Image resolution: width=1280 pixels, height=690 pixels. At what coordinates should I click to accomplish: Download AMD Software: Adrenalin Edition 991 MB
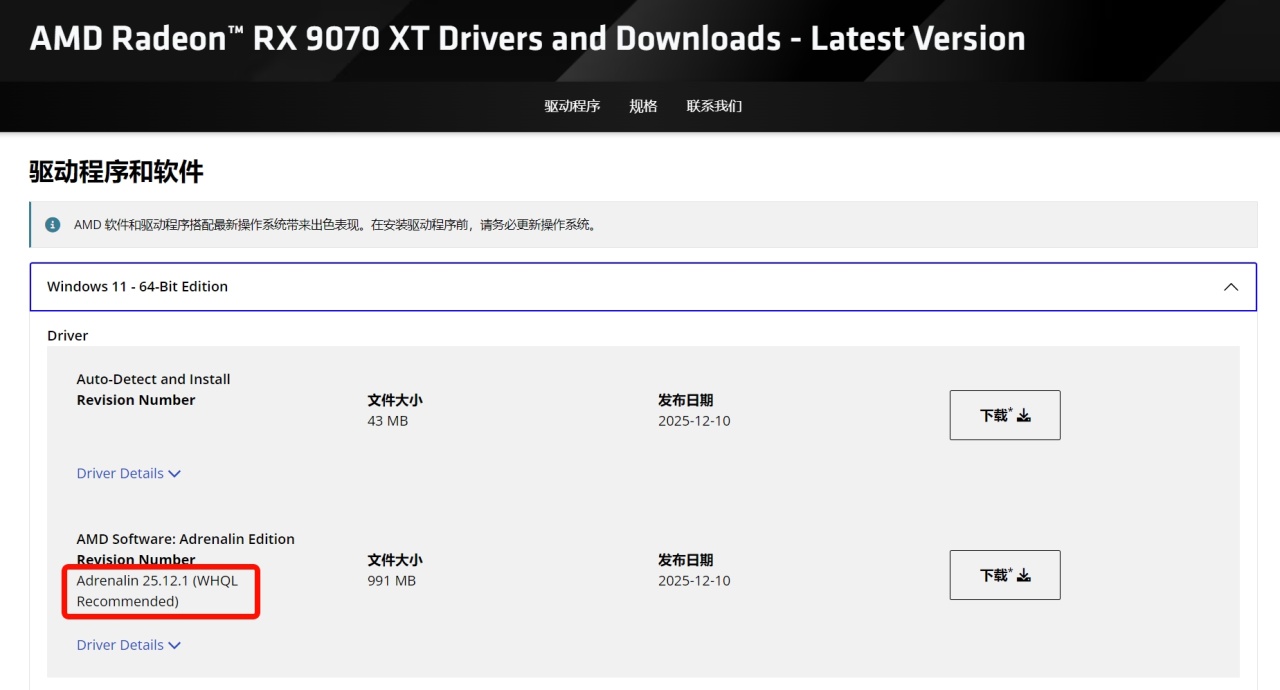(x=1005, y=575)
